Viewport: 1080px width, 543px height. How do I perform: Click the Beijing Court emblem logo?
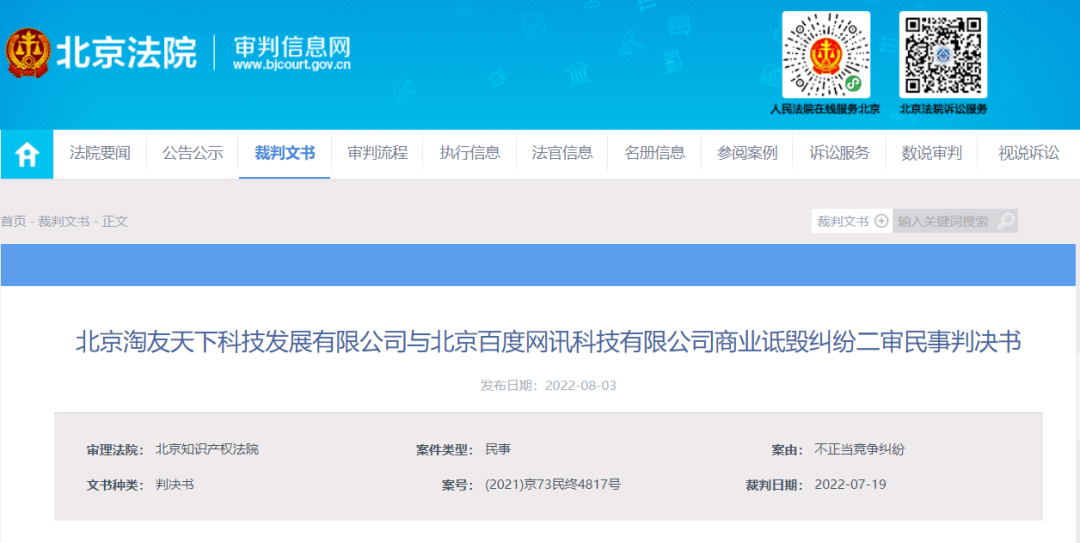pyautogui.click(x=28, y=52)
